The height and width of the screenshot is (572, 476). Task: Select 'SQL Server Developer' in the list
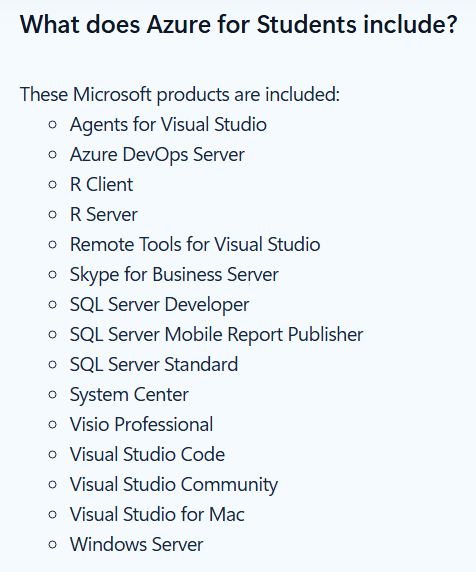159,304
